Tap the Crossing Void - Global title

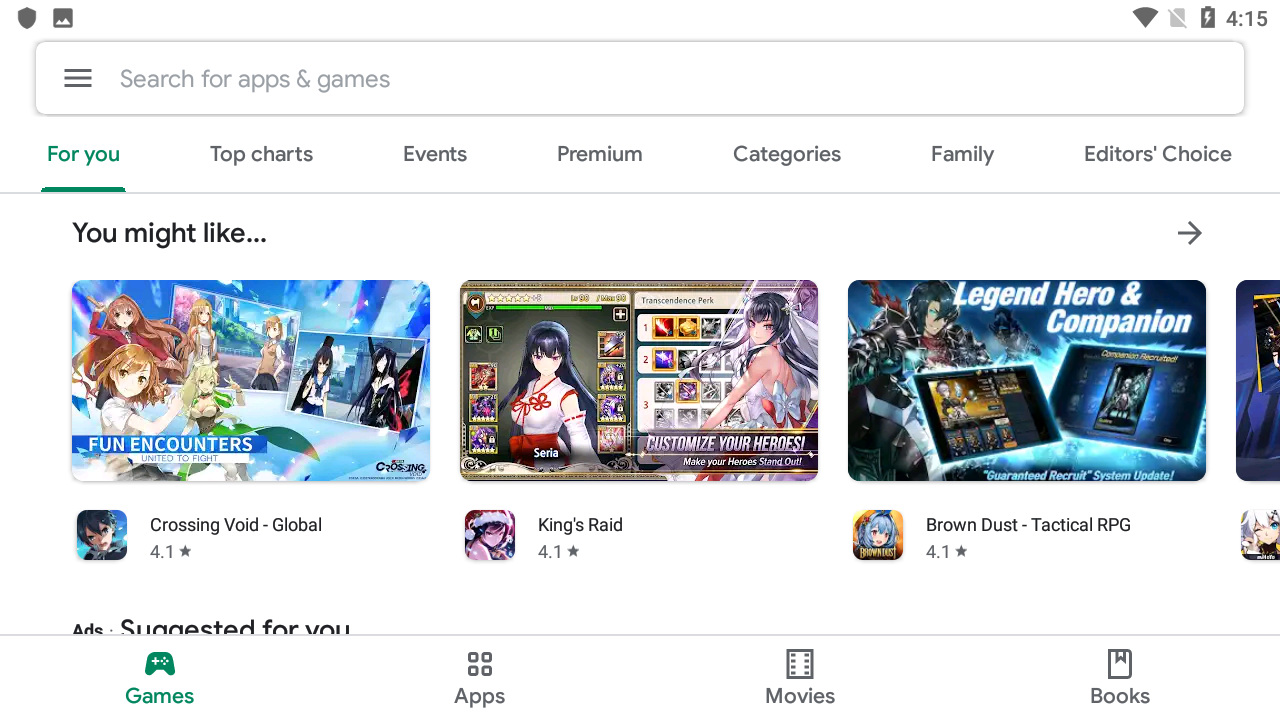point(236,525)
